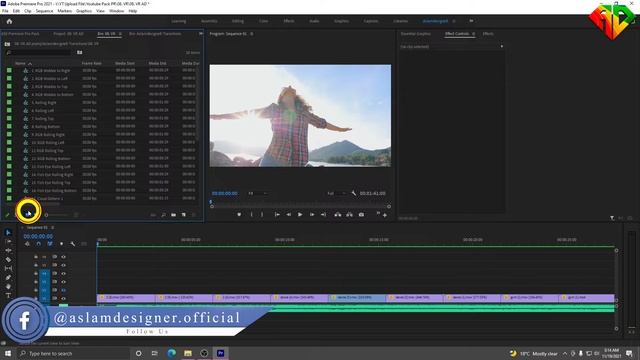Click the Frame Rate column header
This screenshot has height=360, width=640.
(91, 64)
